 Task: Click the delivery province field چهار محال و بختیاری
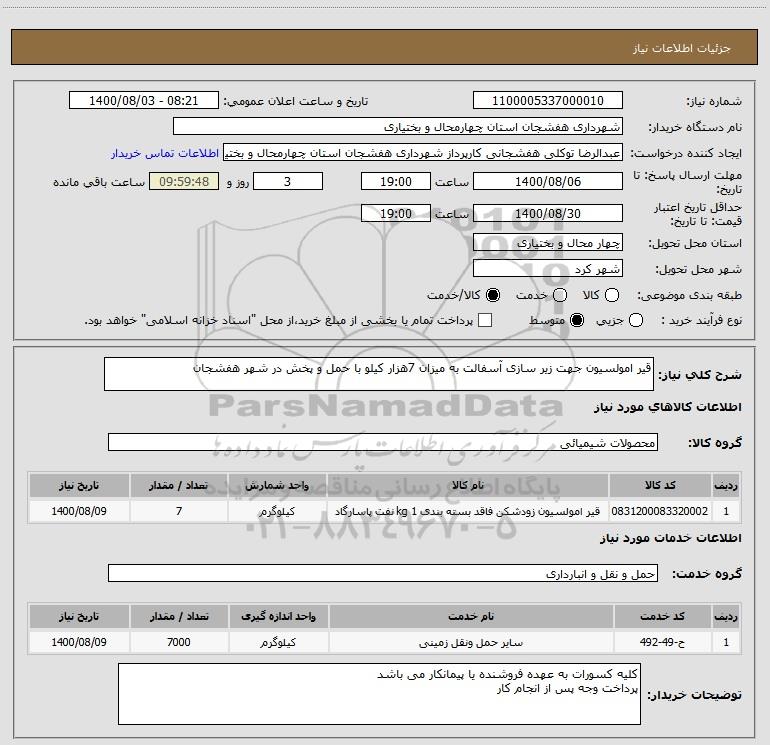(x=548, y=243)
